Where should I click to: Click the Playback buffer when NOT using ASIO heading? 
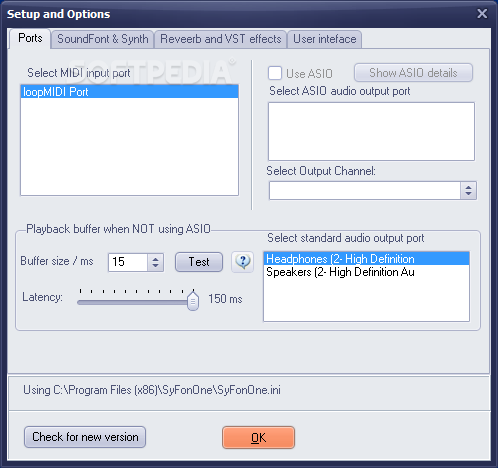tap(118, 229)
